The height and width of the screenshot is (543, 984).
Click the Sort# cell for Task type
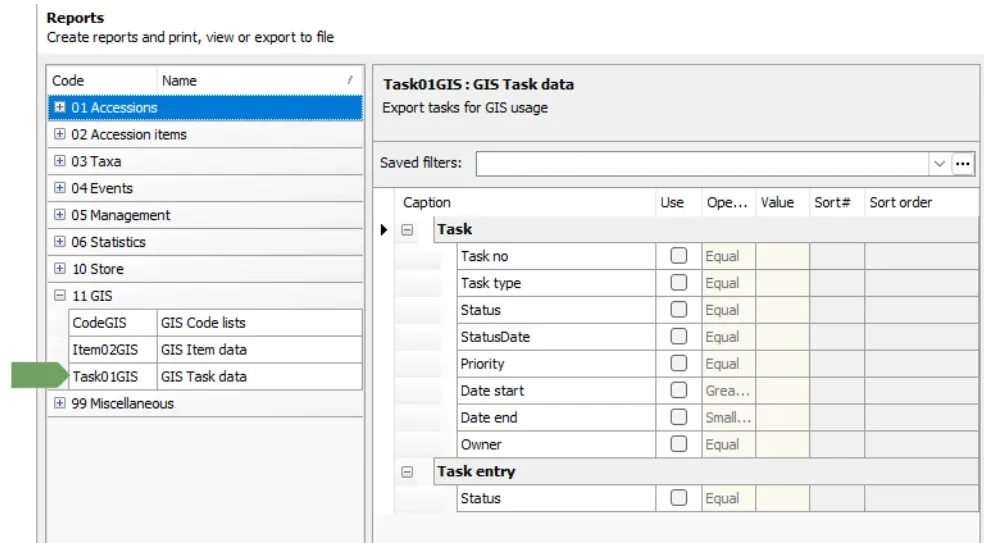click(x=837, y=283)
